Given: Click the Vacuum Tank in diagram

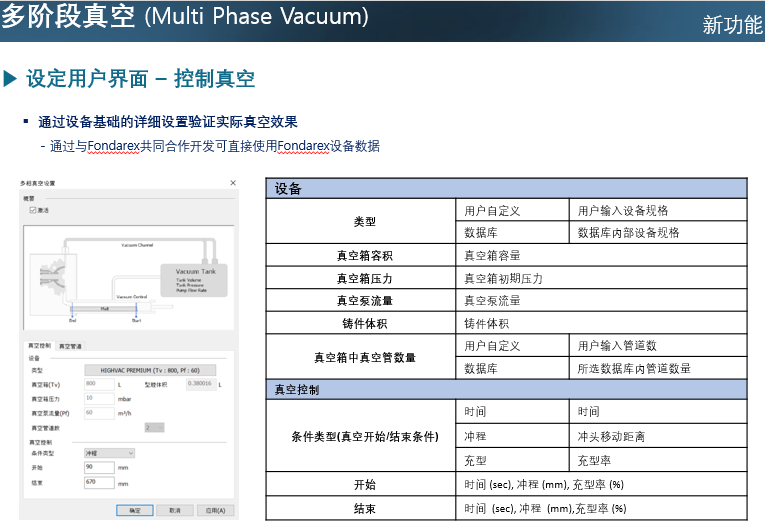Looking at the screenshot, I should [x=194, y=276].
